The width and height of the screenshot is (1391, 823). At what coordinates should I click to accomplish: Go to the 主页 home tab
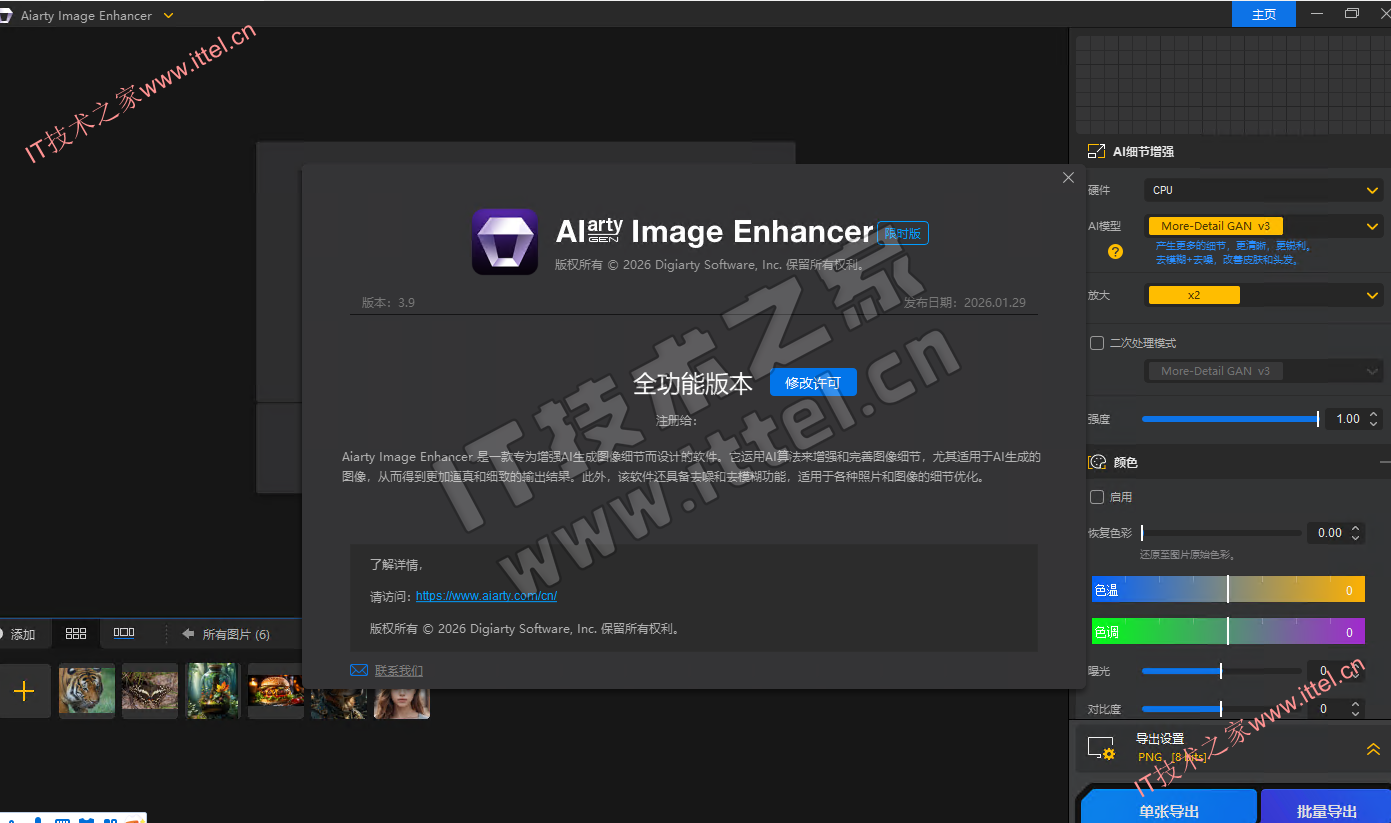tap(1263, 15)
